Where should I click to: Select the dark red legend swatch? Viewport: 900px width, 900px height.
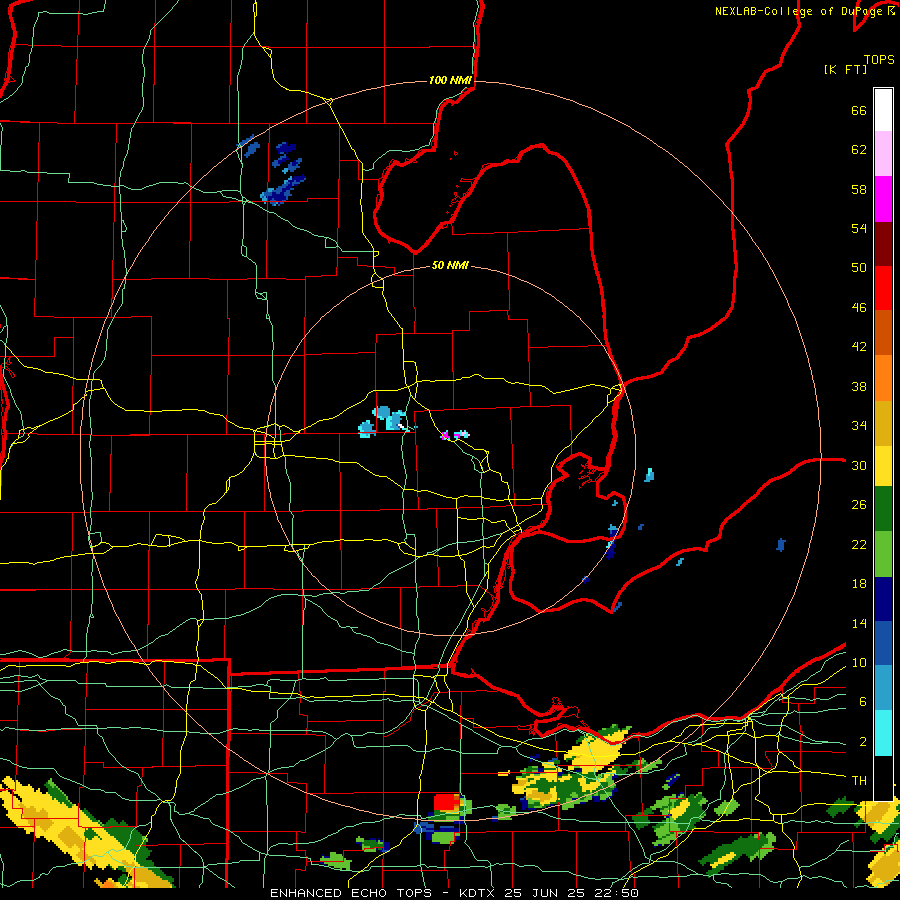pyautogui.click(x=883, y=243)
